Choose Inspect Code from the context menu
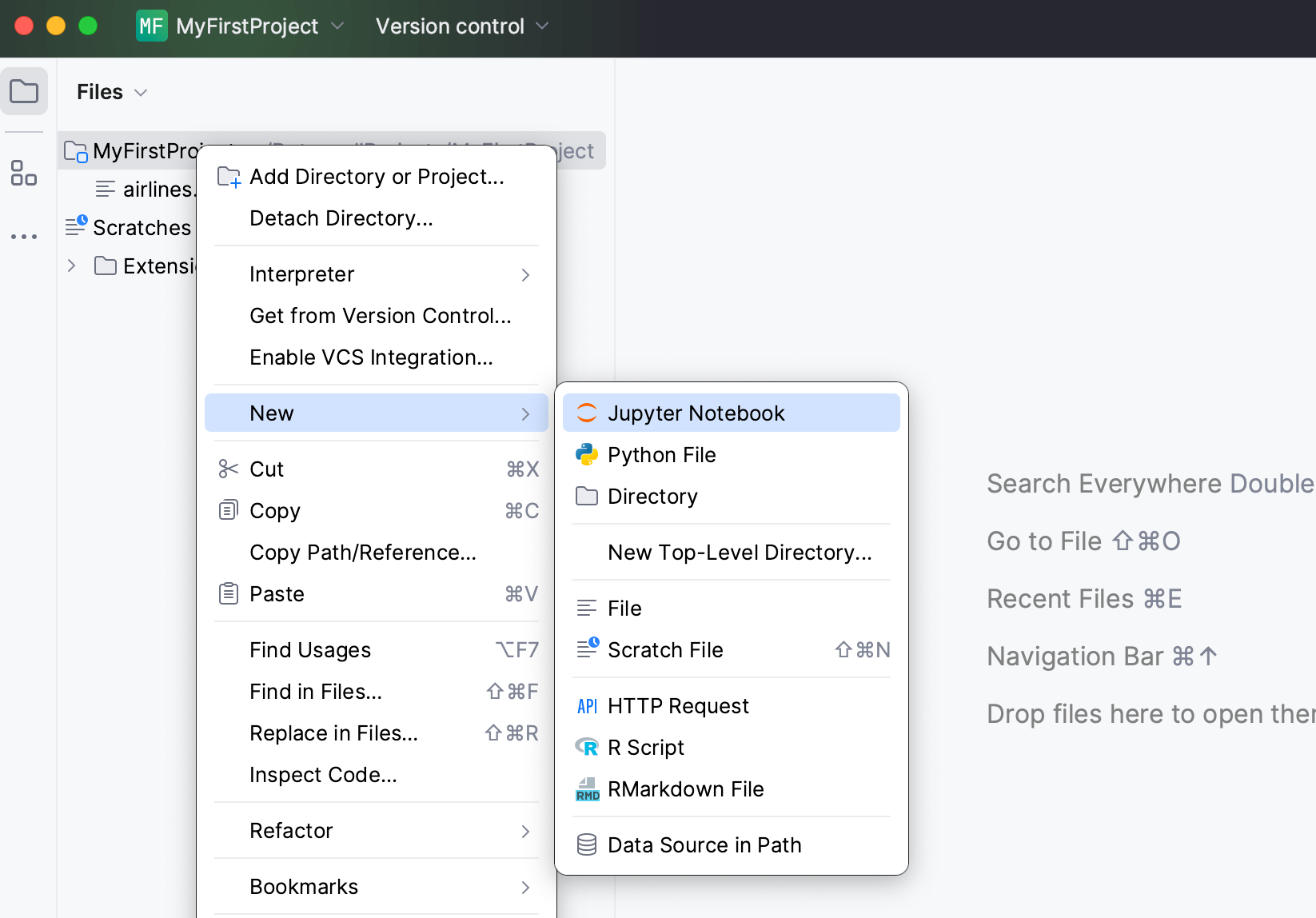 click(x=323, y=774)
